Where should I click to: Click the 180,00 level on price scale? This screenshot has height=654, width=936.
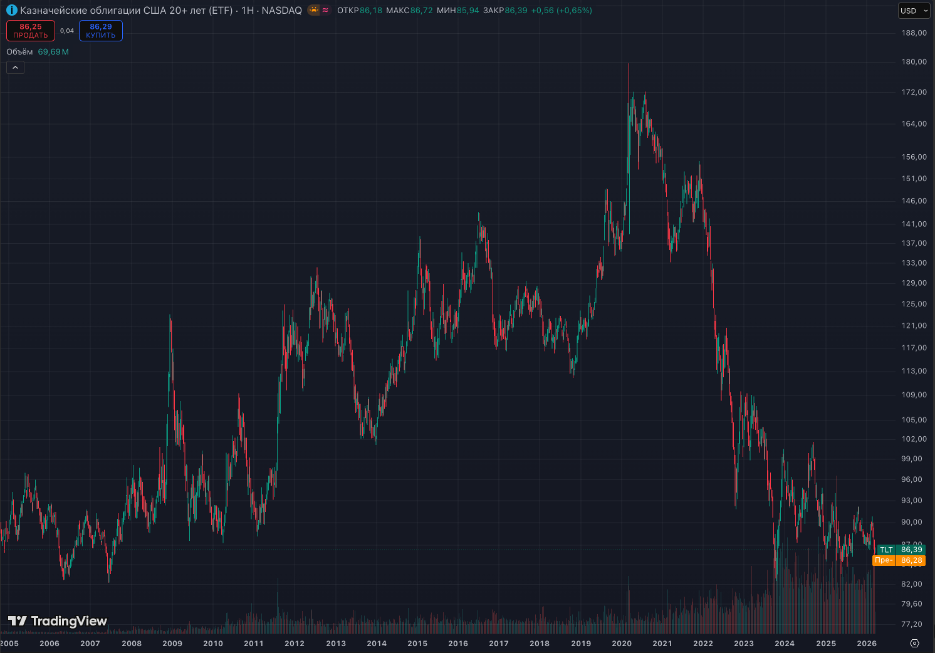[914, 62]
